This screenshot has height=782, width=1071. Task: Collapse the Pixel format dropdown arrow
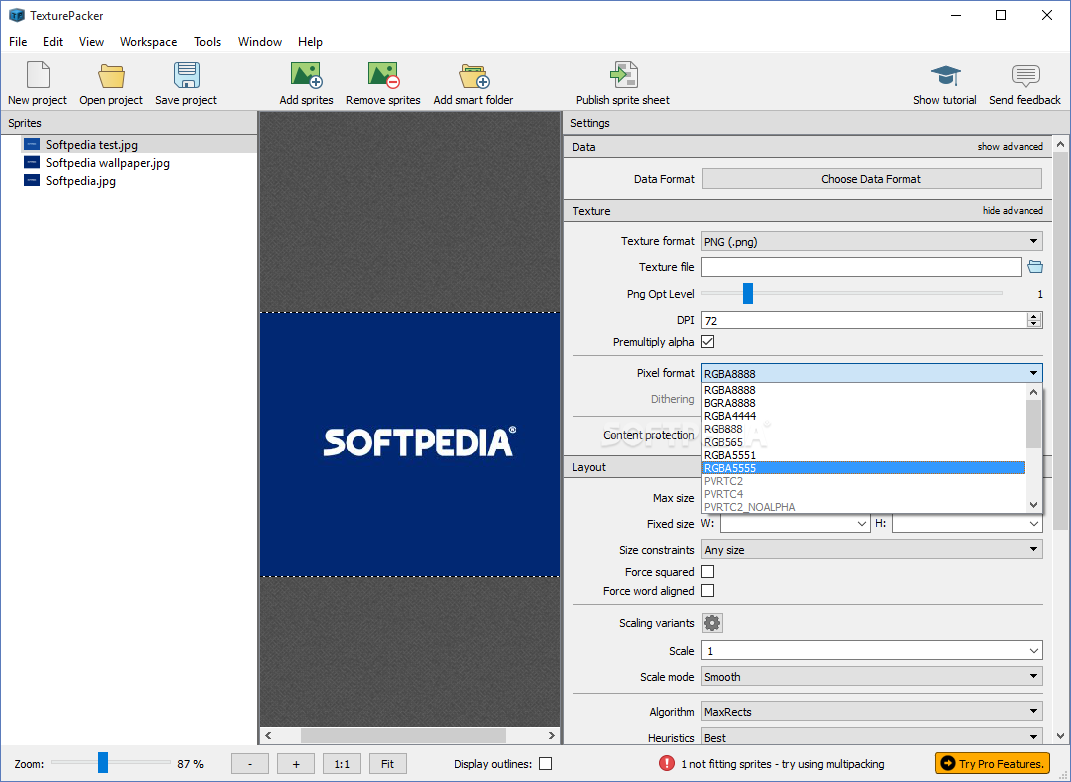(x=1033, y=373)
